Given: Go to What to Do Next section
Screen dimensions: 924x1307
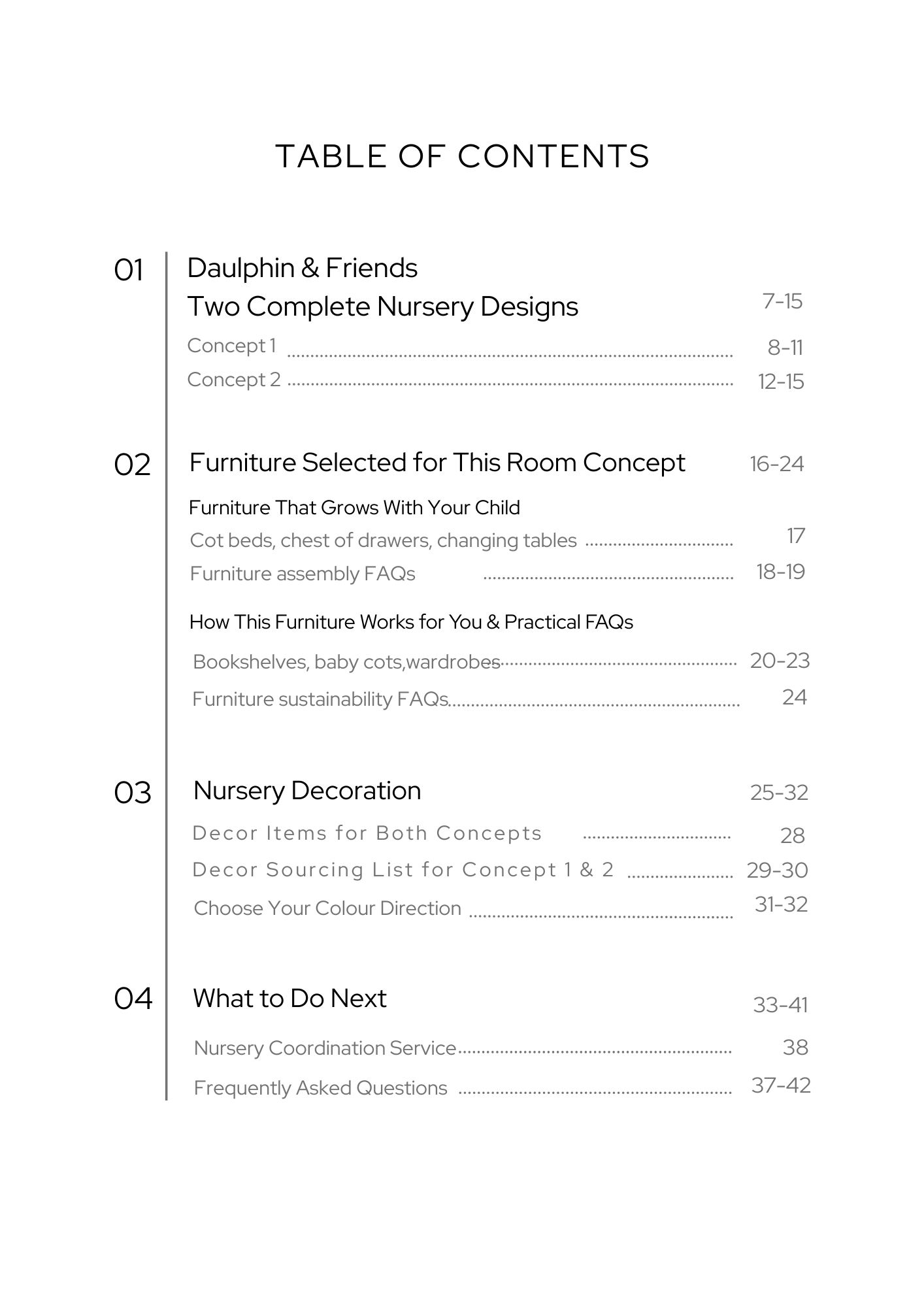Looking at the screenshot, I should point(289,999).
